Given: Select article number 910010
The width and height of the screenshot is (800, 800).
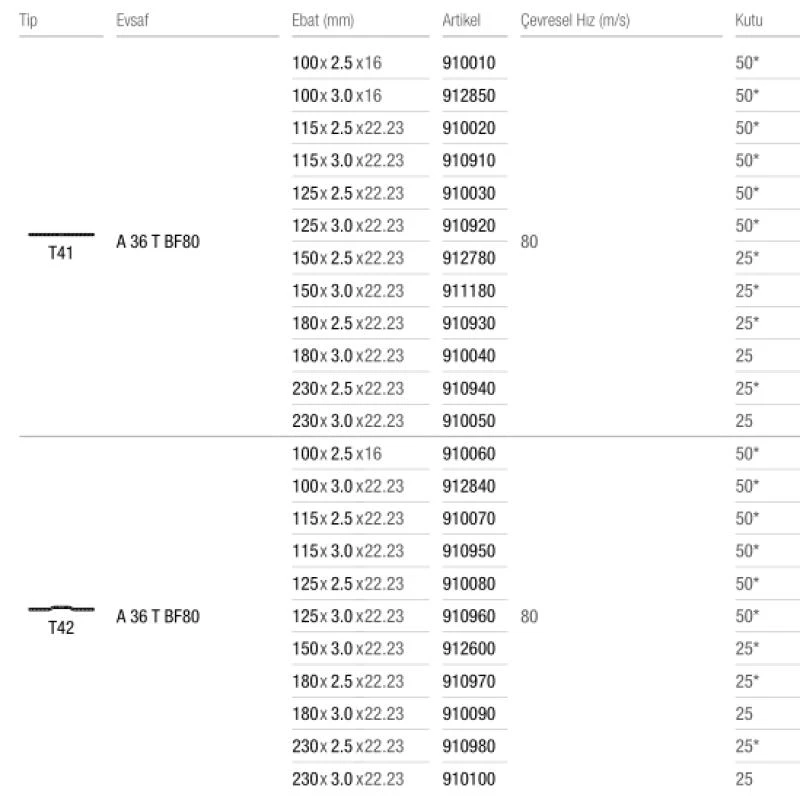Looking at the screenshot, I should [x=469, y=63].
